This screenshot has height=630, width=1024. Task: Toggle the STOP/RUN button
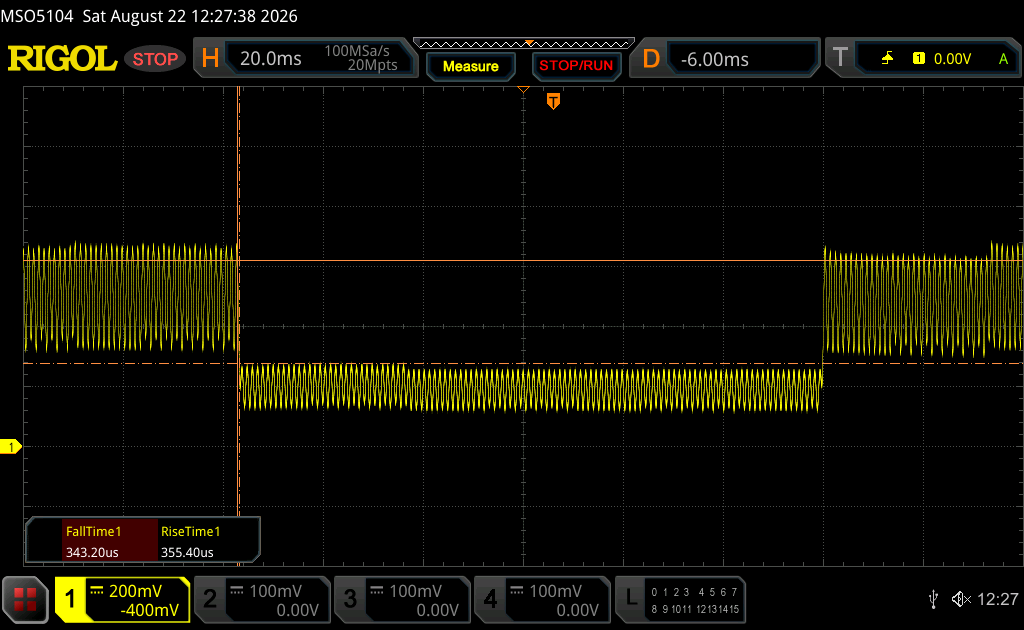[576, 66]
